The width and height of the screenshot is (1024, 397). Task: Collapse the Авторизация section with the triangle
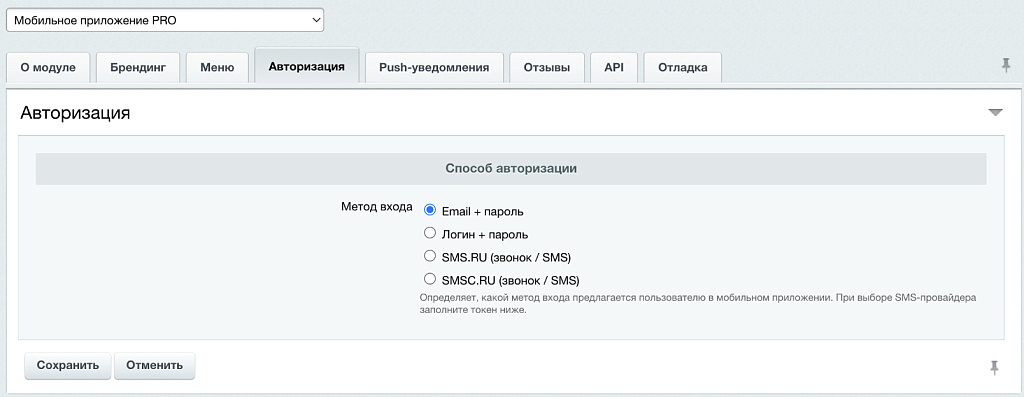coord(995,113)
